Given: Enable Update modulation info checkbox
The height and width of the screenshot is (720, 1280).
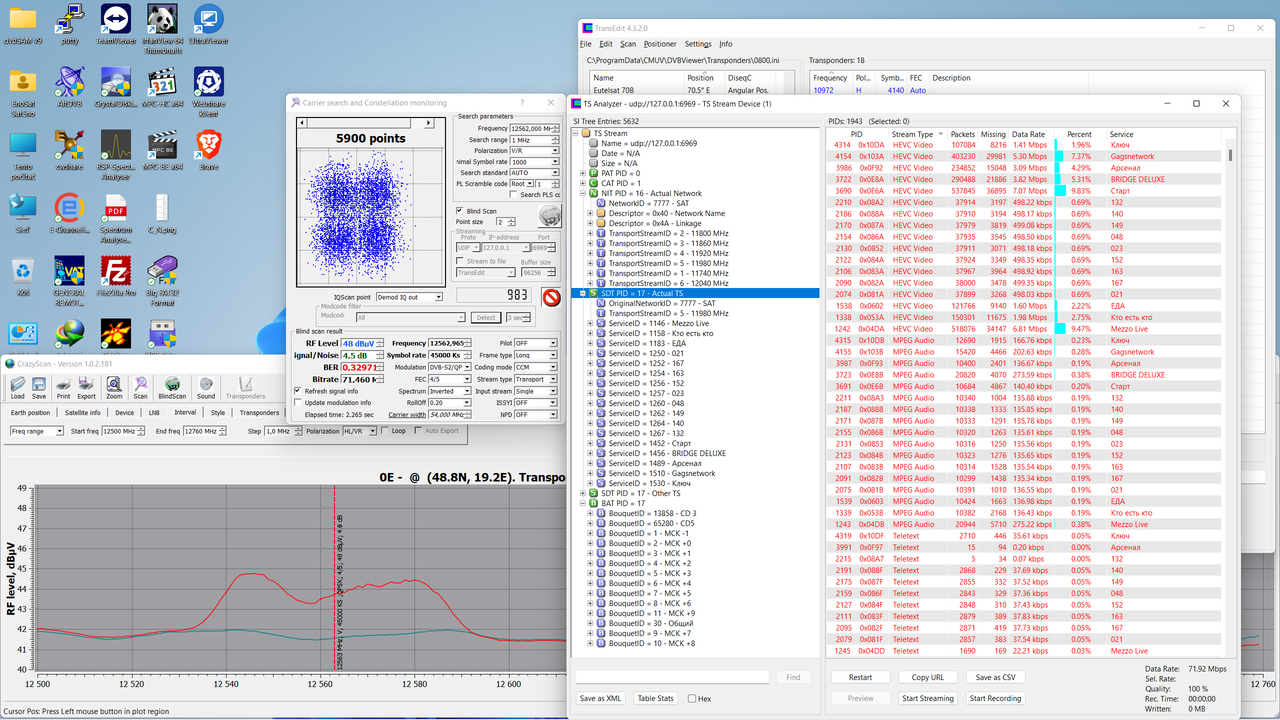Looking at the screenshot, I should [298, 403].
